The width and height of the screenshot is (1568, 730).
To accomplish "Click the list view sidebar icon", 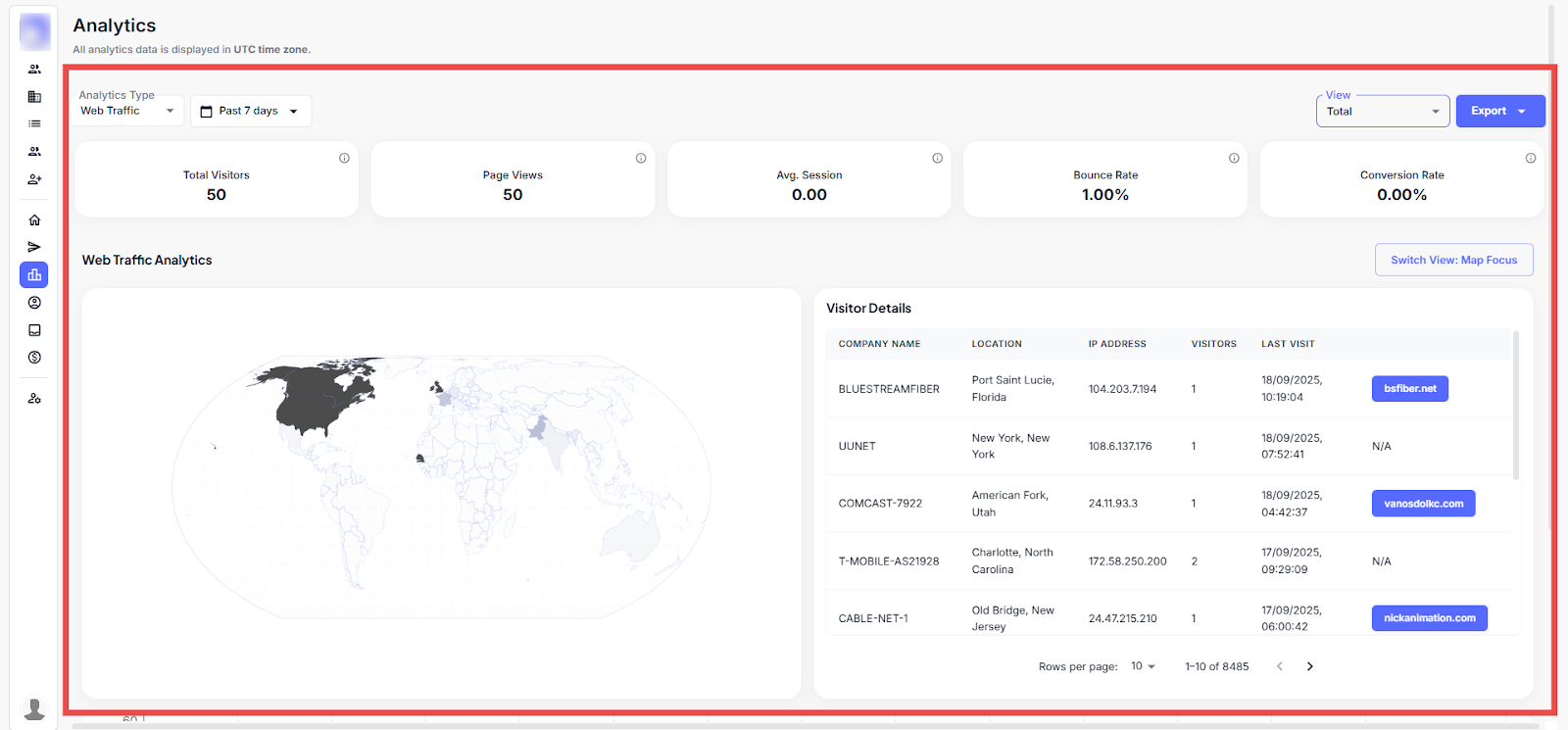I will 34,123.
